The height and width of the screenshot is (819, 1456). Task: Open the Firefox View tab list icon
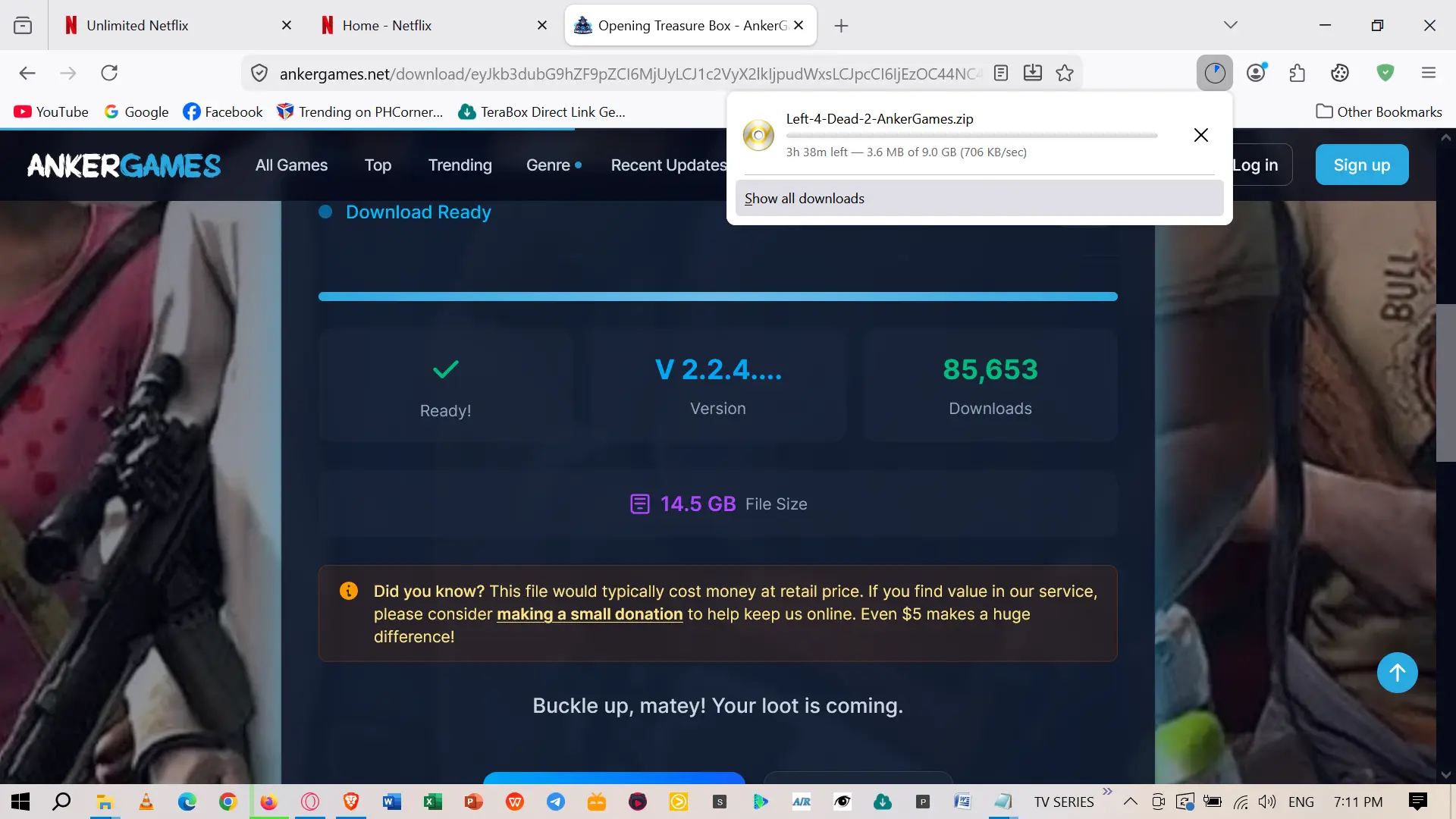coord(23,25)
